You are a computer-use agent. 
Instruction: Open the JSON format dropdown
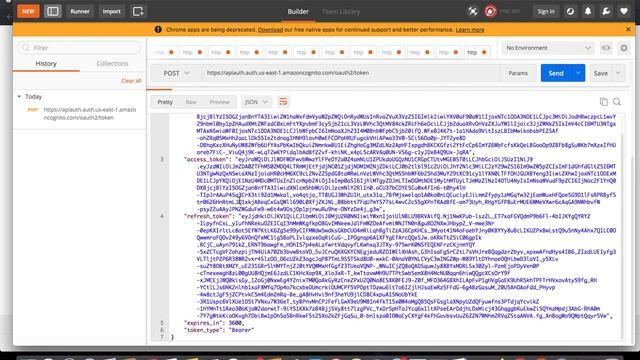(256, 102)
